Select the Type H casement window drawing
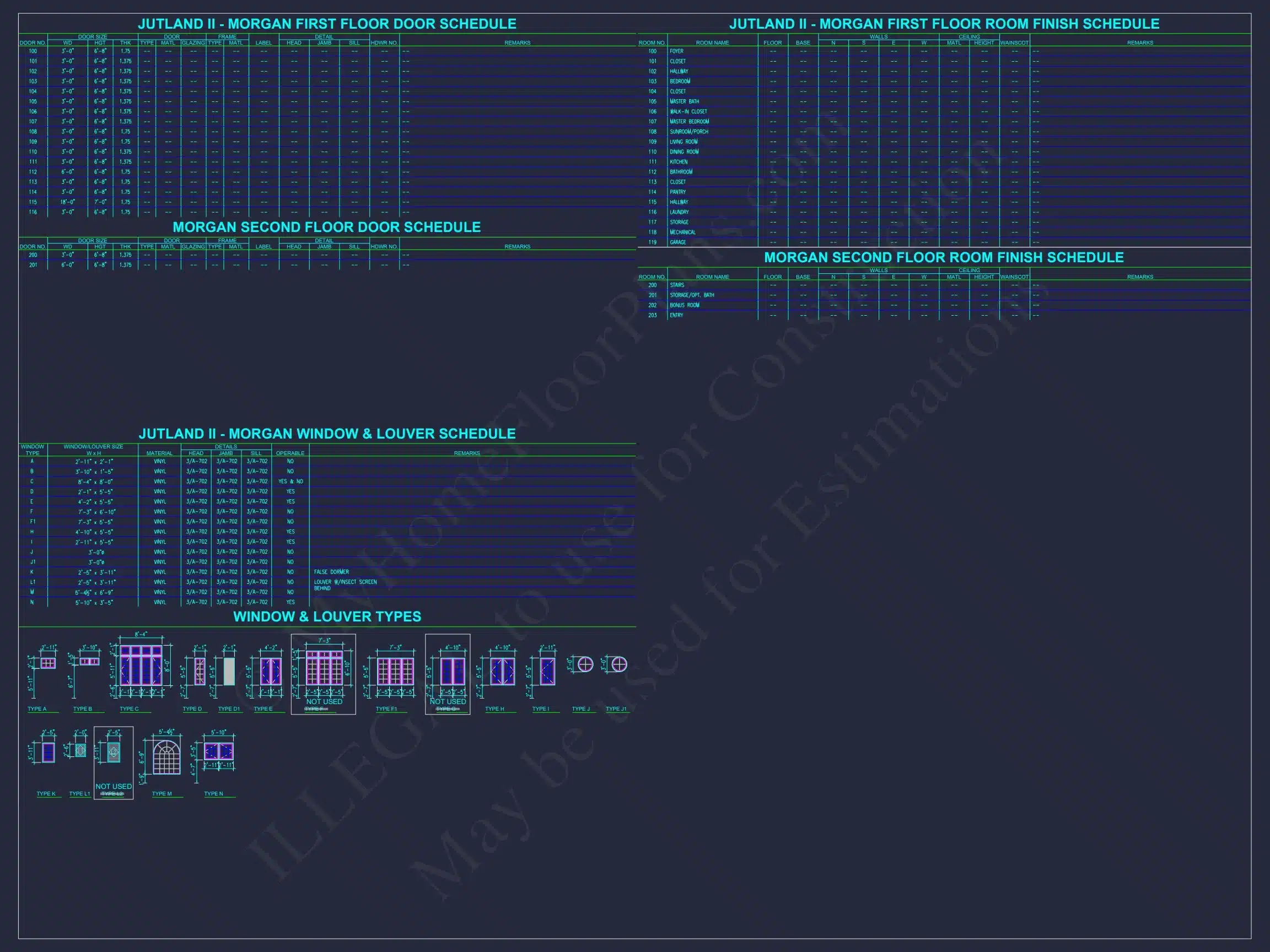The image size is (1270, 952). tap(502, 672)
